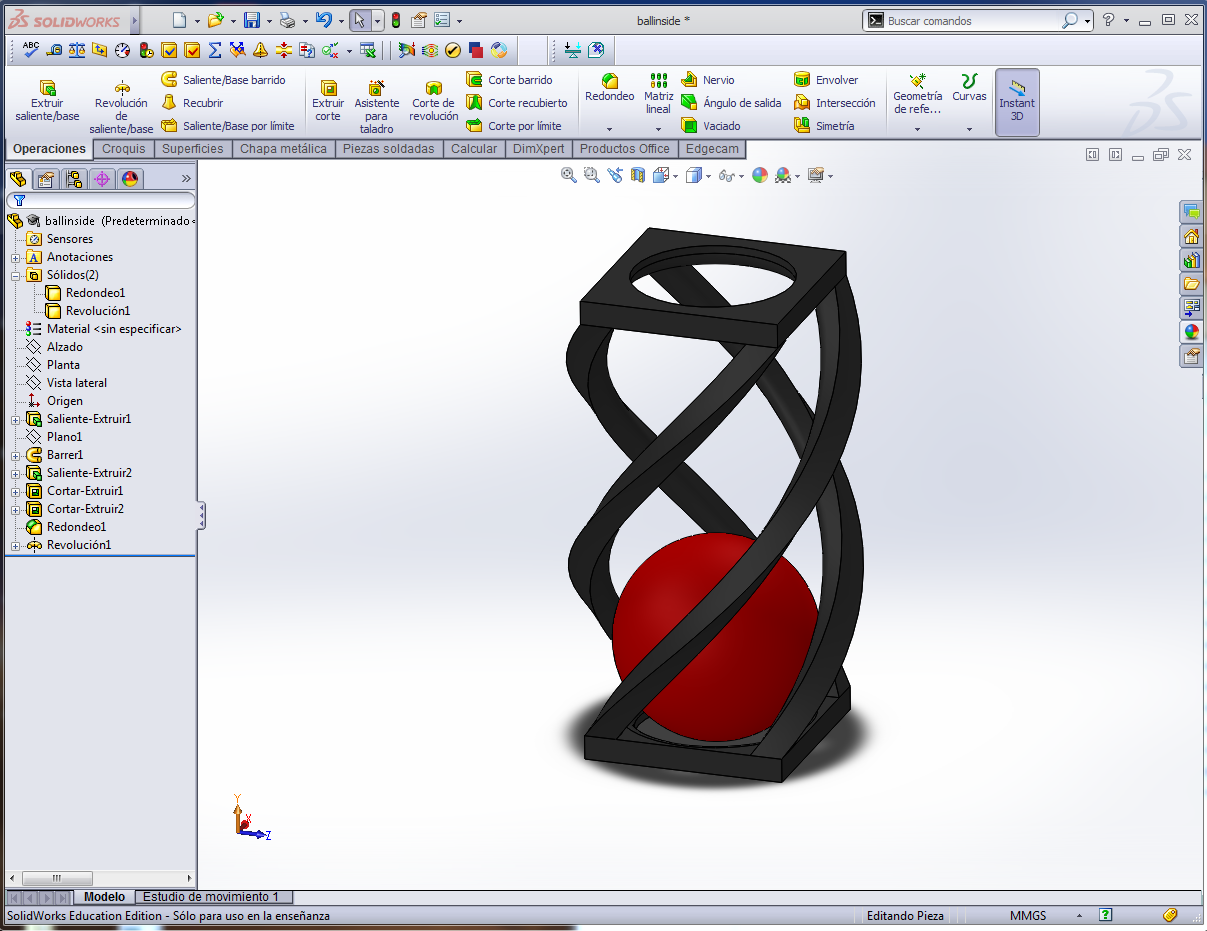Viewport: 1207px width, 931px height.
Task: Open FeatureManager design tree tab
Action: click(x=18, y=179)
